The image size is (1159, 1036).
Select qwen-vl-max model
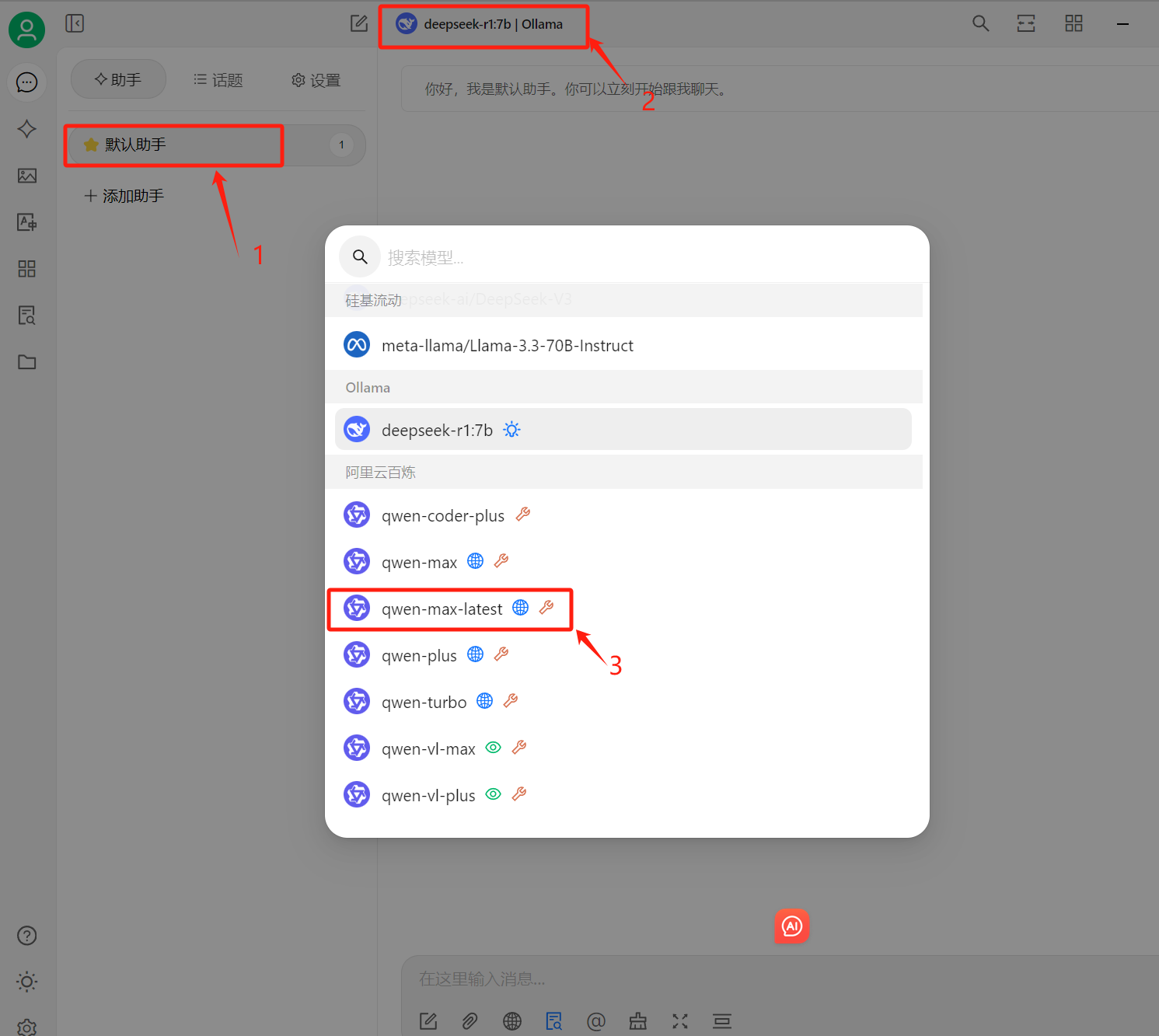(x=623, y=748)
